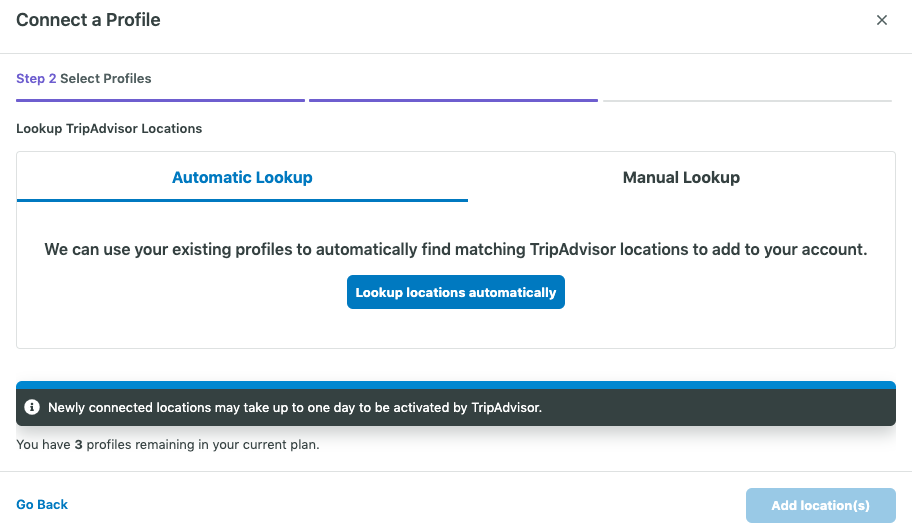The height and width of the screenshot is (532, 912).
Task: Select the gray third progress step bar
Action: click(747, 101)
